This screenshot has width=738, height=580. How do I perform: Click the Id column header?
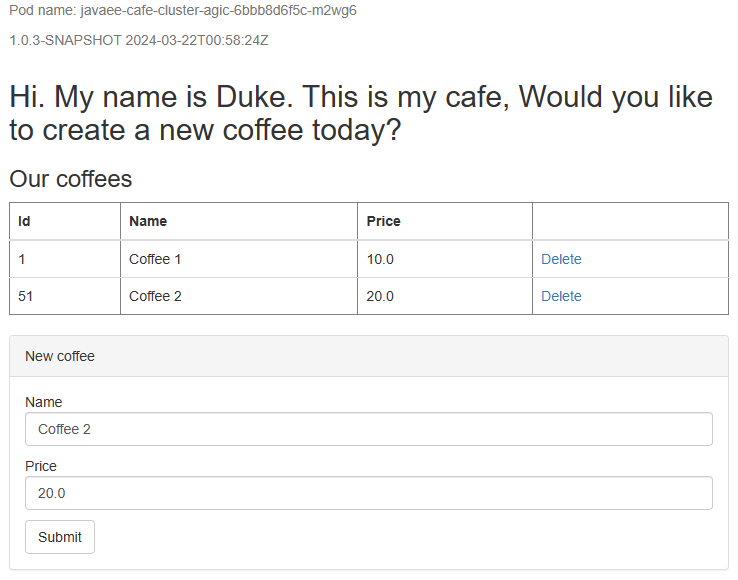[x=26, y=221]
